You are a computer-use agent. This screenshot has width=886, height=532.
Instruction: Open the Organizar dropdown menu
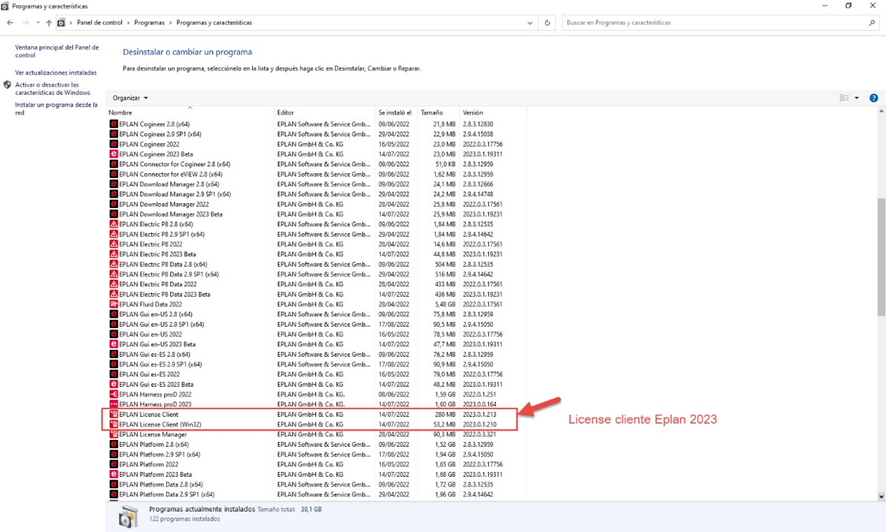click(130, 98)
